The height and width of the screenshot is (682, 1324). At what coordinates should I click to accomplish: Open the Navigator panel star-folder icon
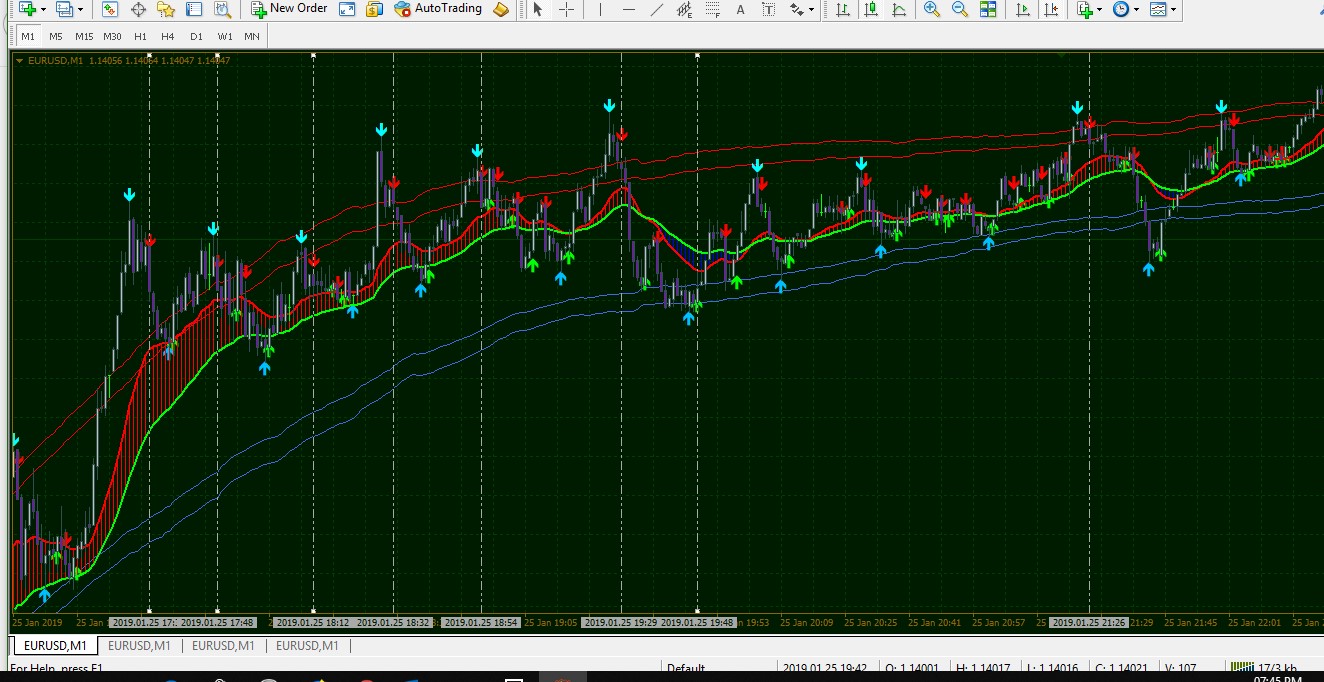166,9
